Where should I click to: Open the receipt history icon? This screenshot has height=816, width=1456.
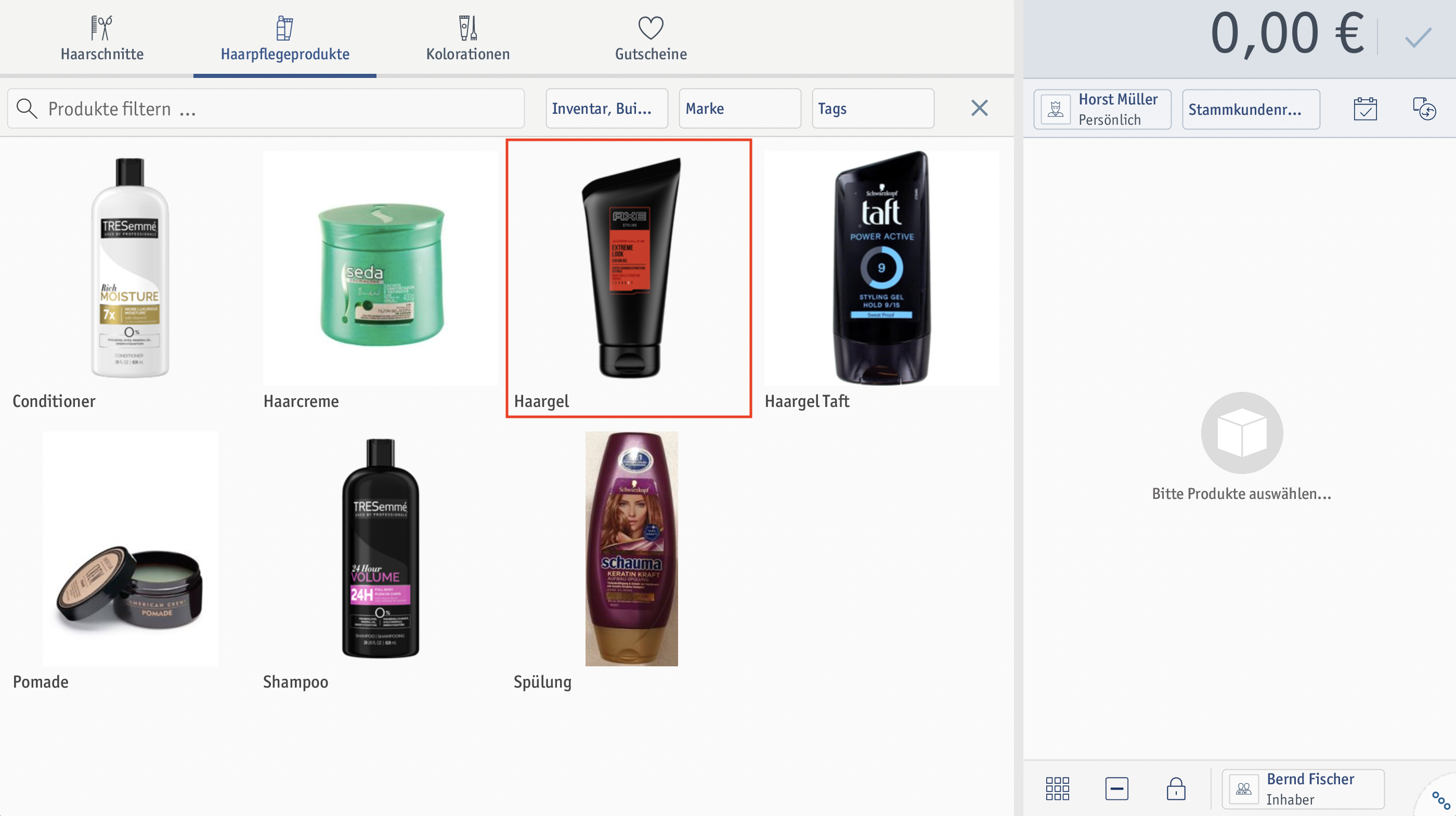[1424, 109]
